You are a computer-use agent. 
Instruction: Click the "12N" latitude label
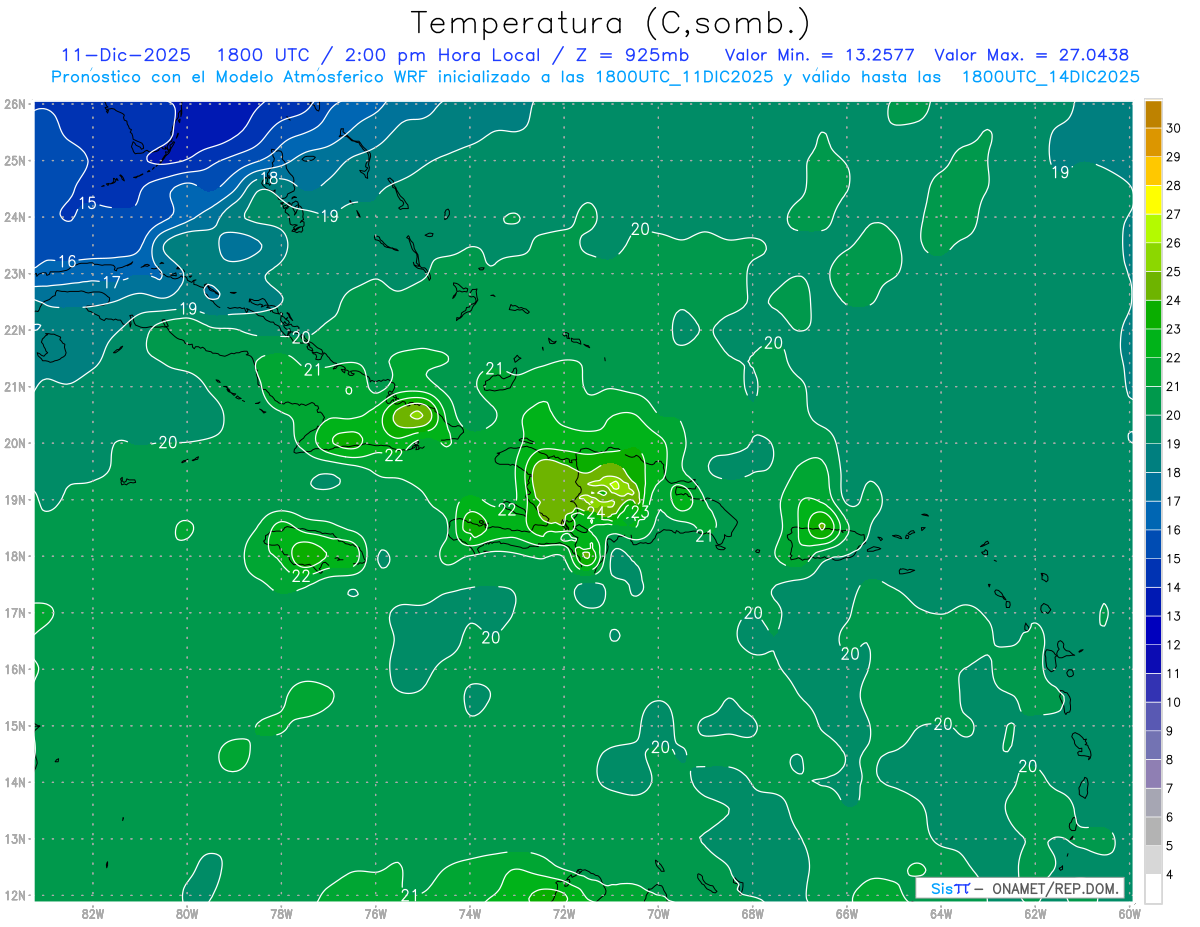click(x=14, y=895)
